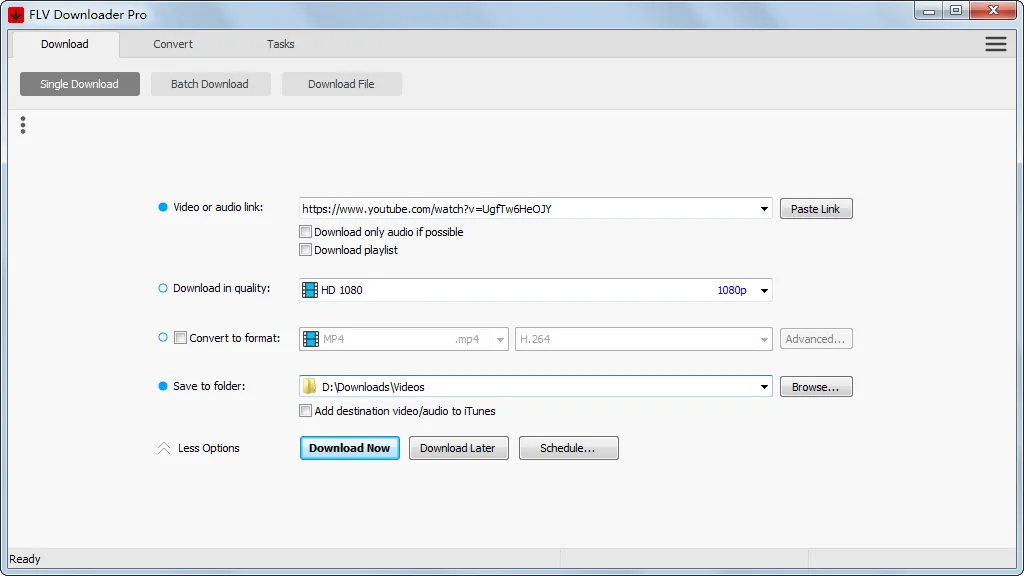Click the 1080p quality label
Viewport: 1024px width, 576px height.
click(x=731, y=290)
